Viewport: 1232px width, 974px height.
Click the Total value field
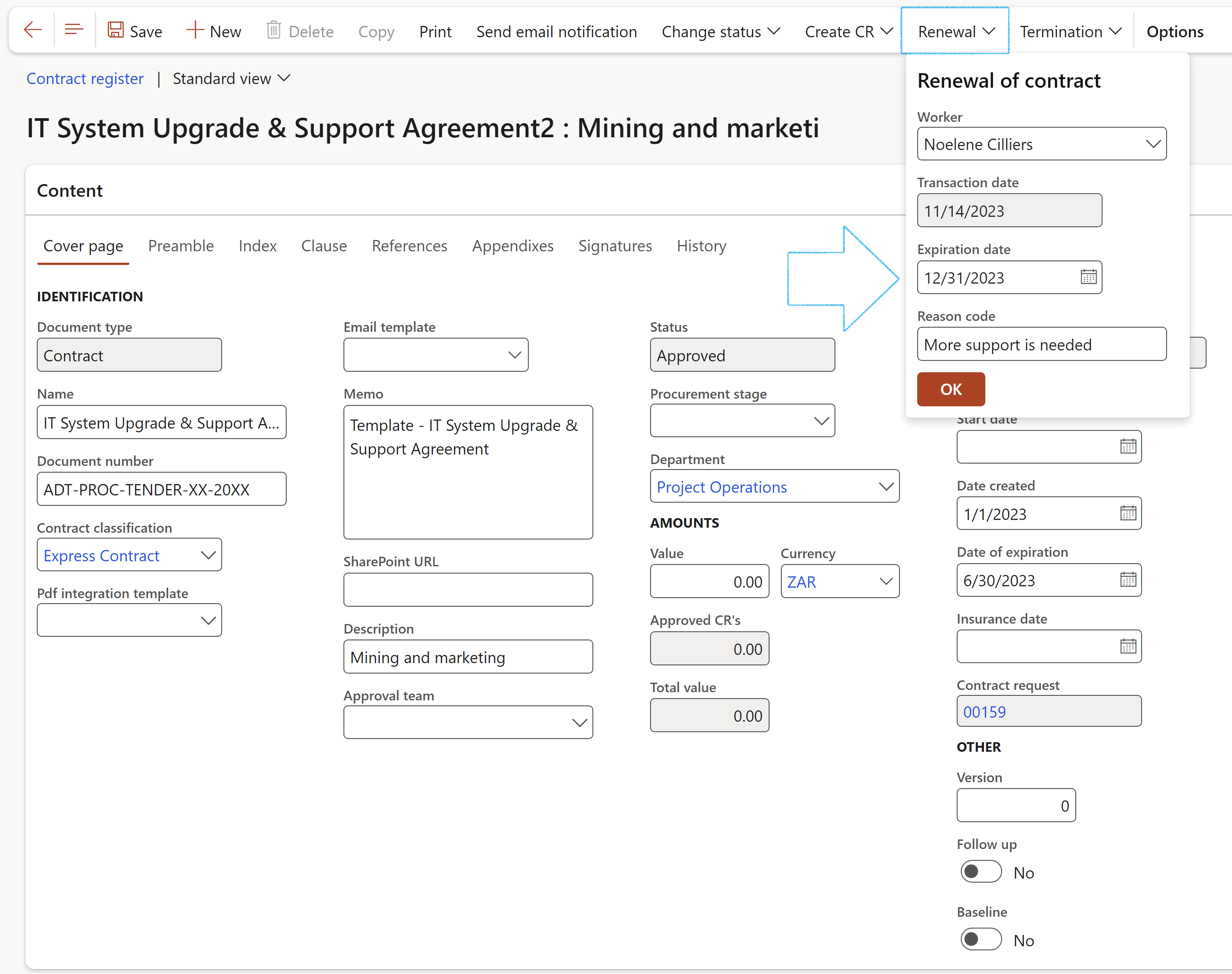coord(710,715)
